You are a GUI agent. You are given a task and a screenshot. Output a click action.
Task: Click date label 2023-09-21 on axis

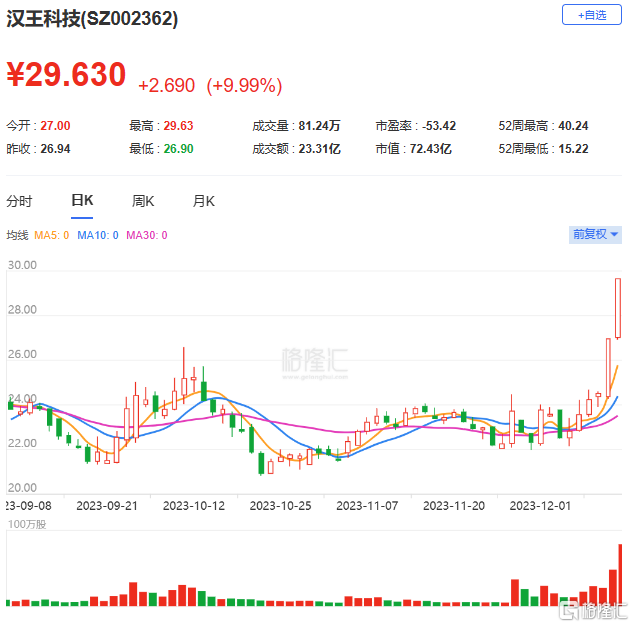point(107,506)
